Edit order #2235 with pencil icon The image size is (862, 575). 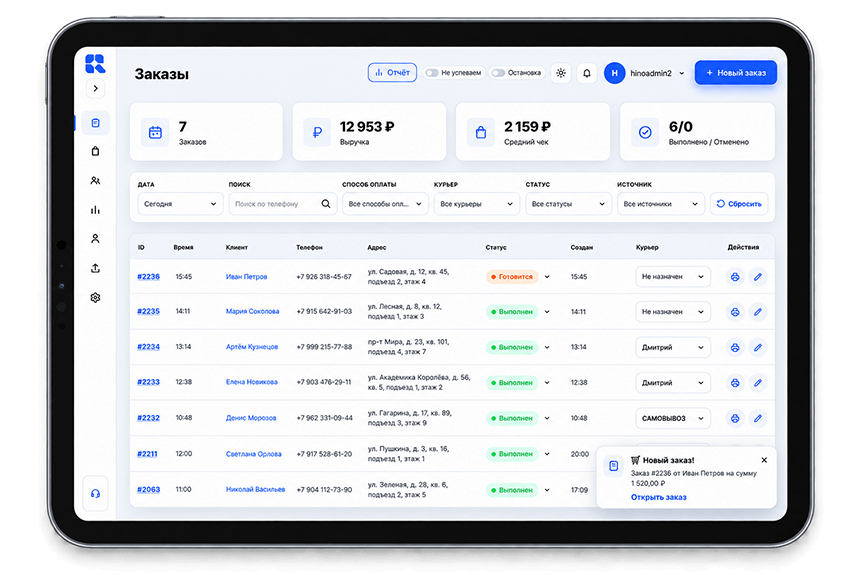coord(758,312)
